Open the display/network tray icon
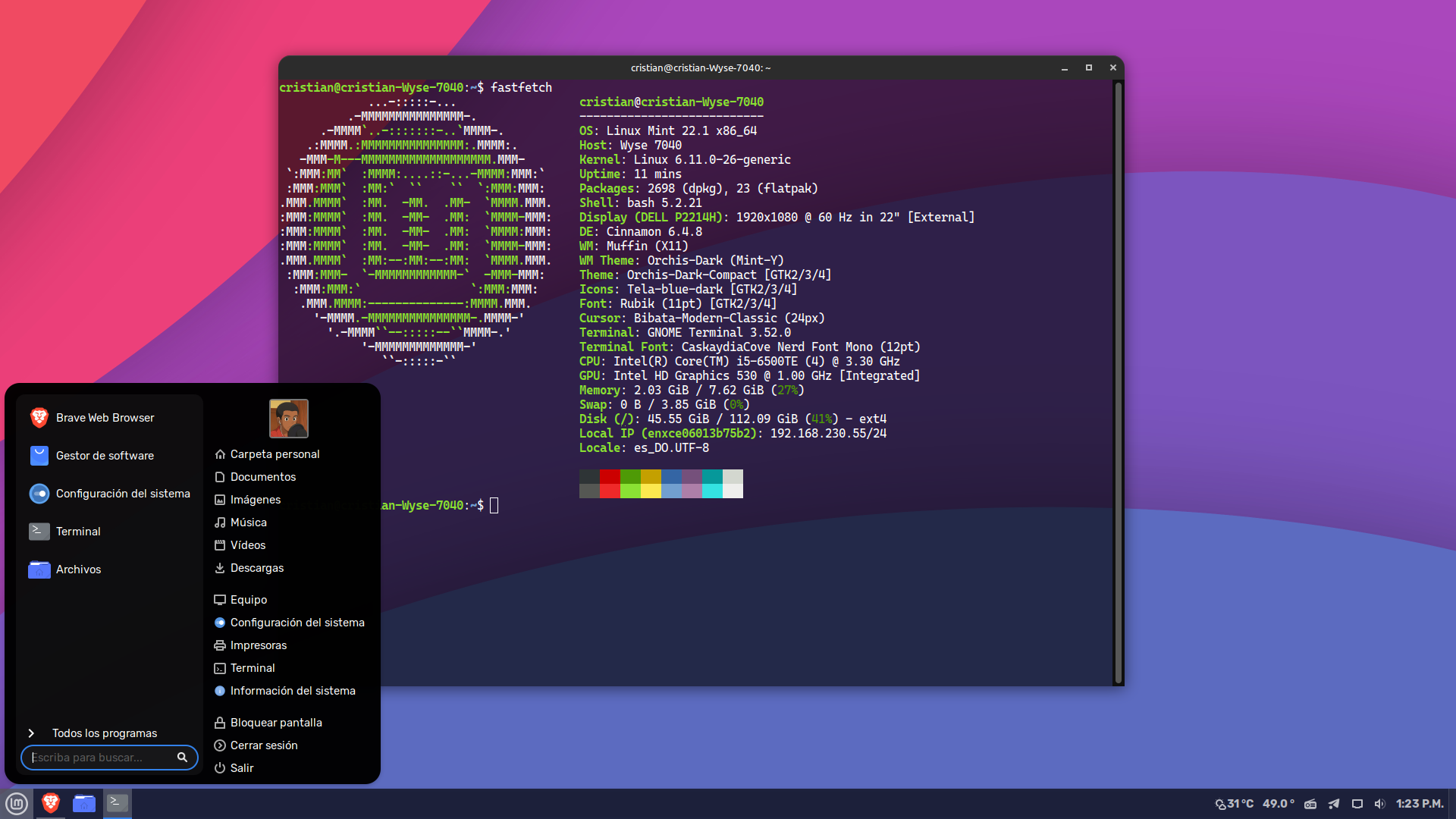This screenshot has height=819, width=1456. coord(1357,804)
